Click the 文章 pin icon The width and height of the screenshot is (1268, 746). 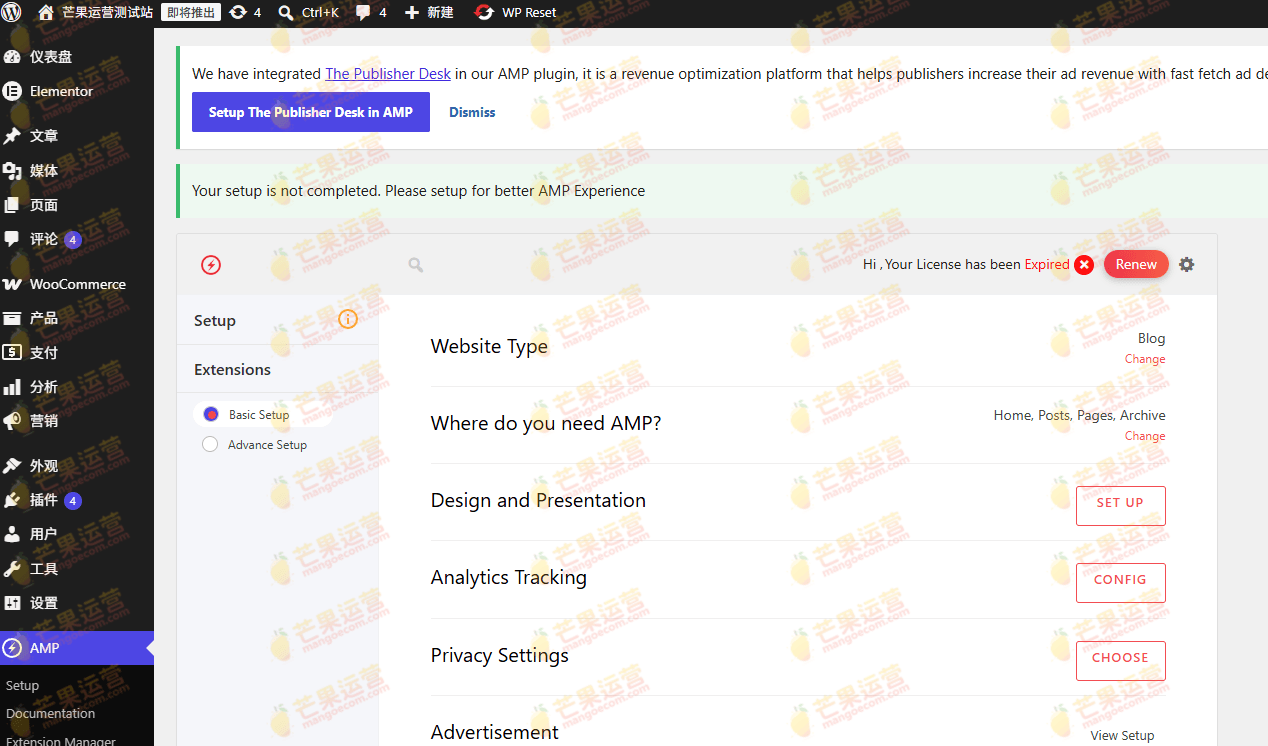click(x=12, y=136)
